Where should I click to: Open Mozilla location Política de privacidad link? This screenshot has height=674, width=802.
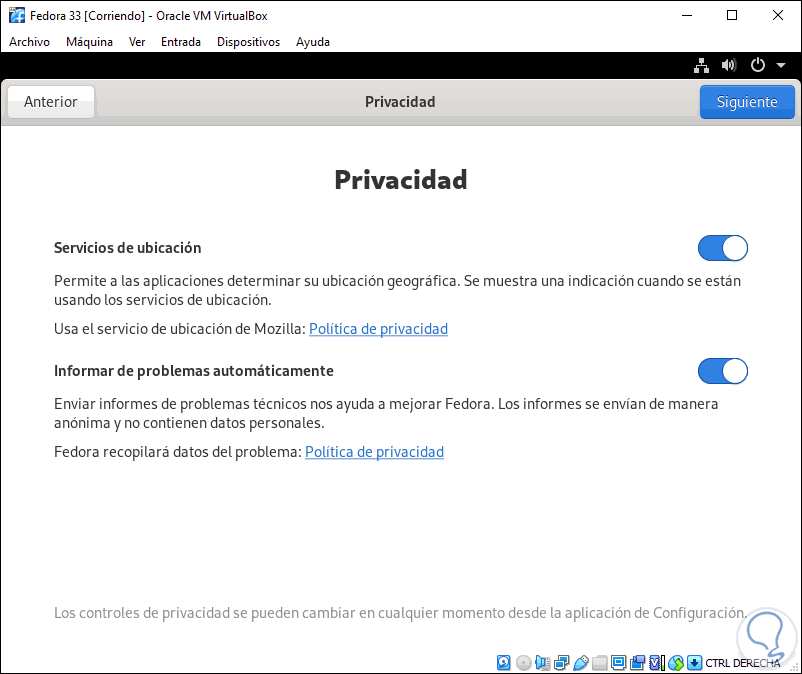[378, 329]
